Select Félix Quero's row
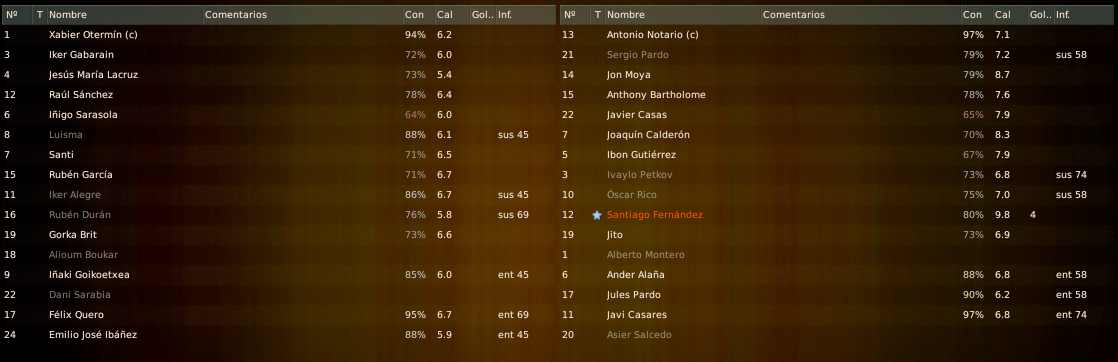1118x362 pixels. pyautogui.click(x=279, y=314)
